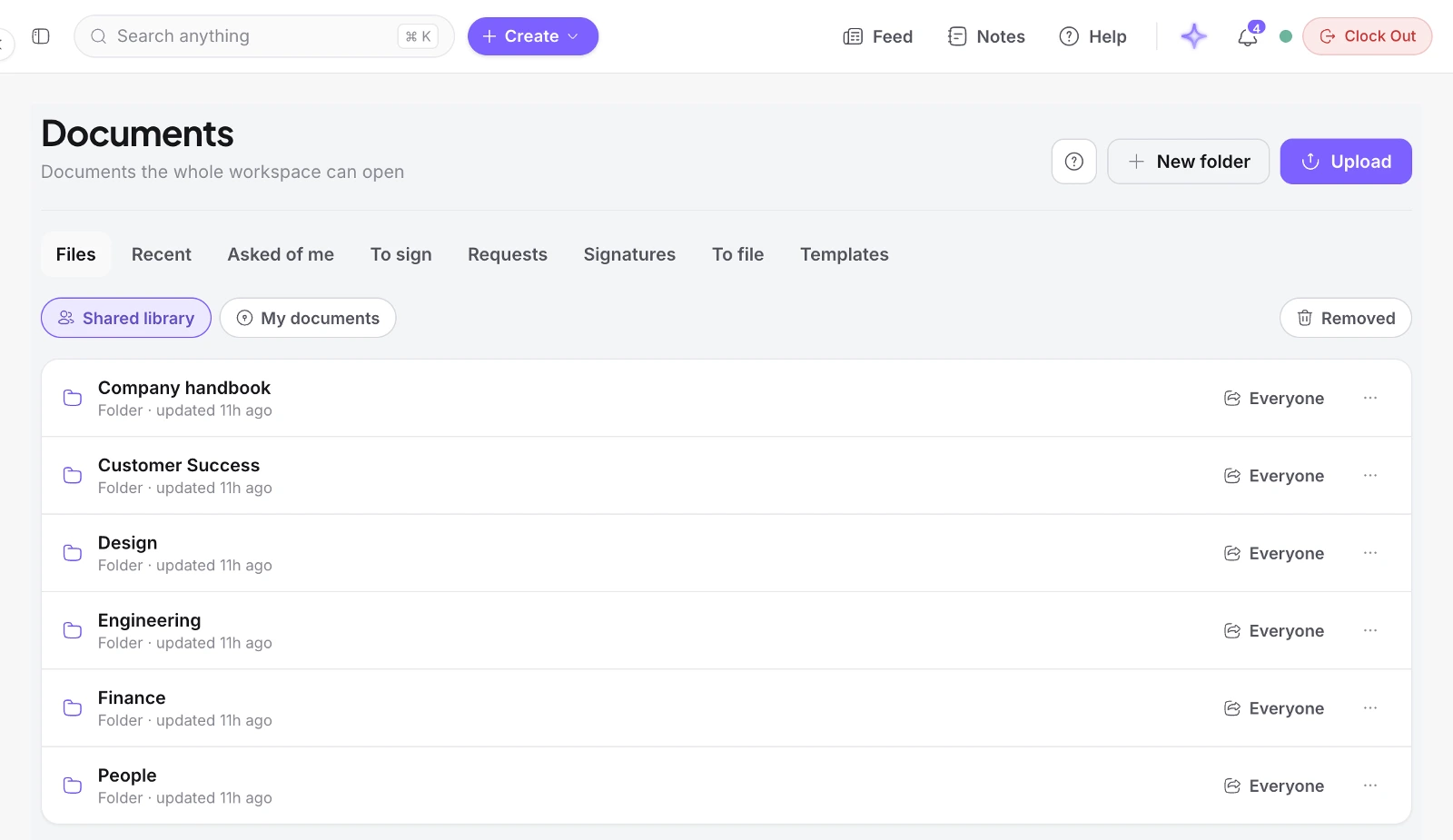
Task: Open the Company handbook folder icon
Action: (x=73, y=398)
